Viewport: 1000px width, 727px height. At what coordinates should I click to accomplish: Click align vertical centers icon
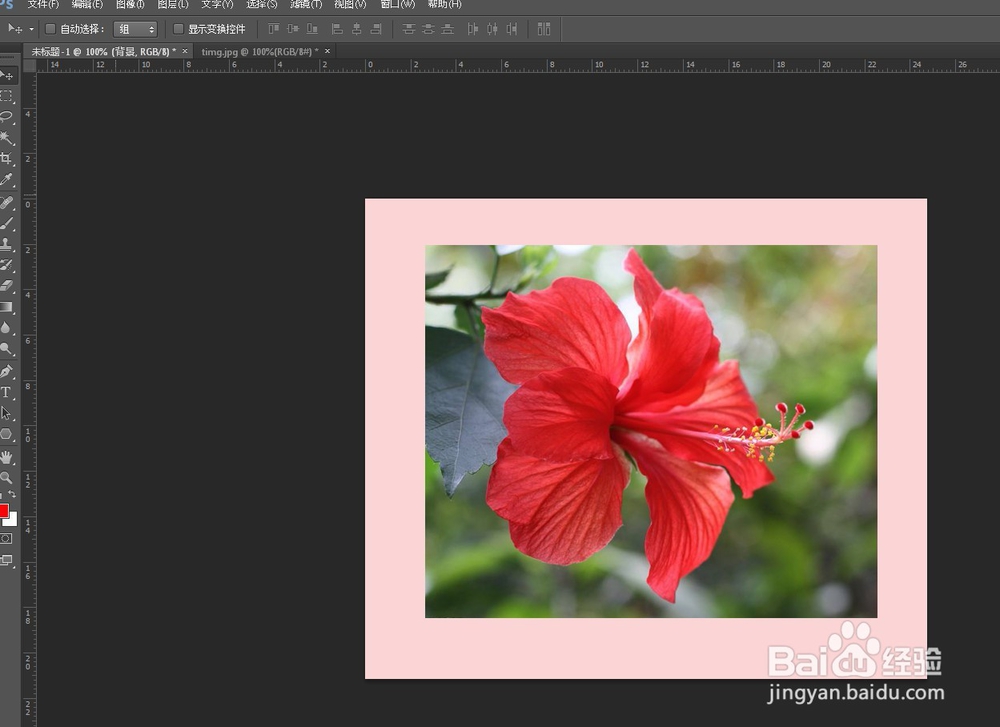click(293, 29)
